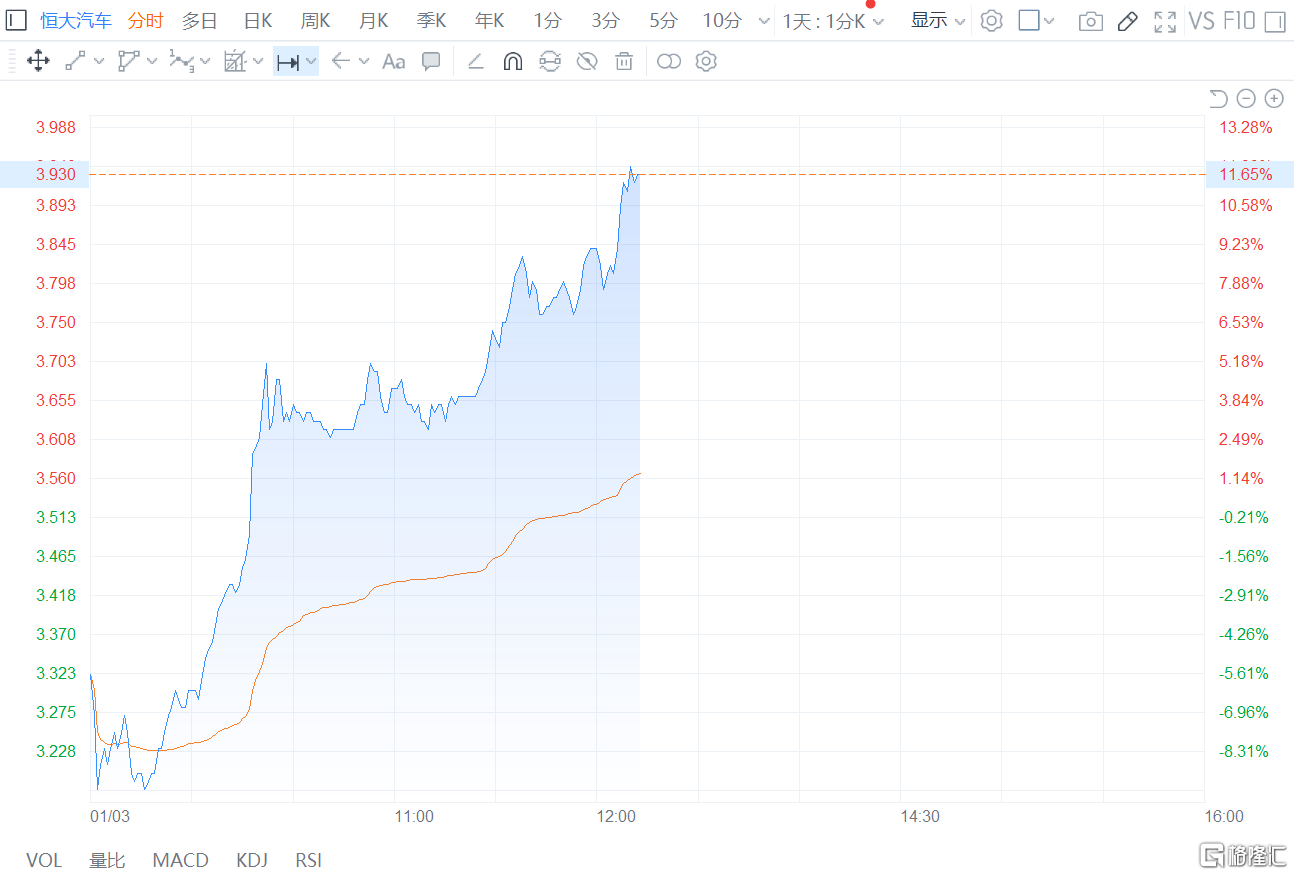
Task: Click the 3.988 price axis label
Action: click(x=56, y=127)
